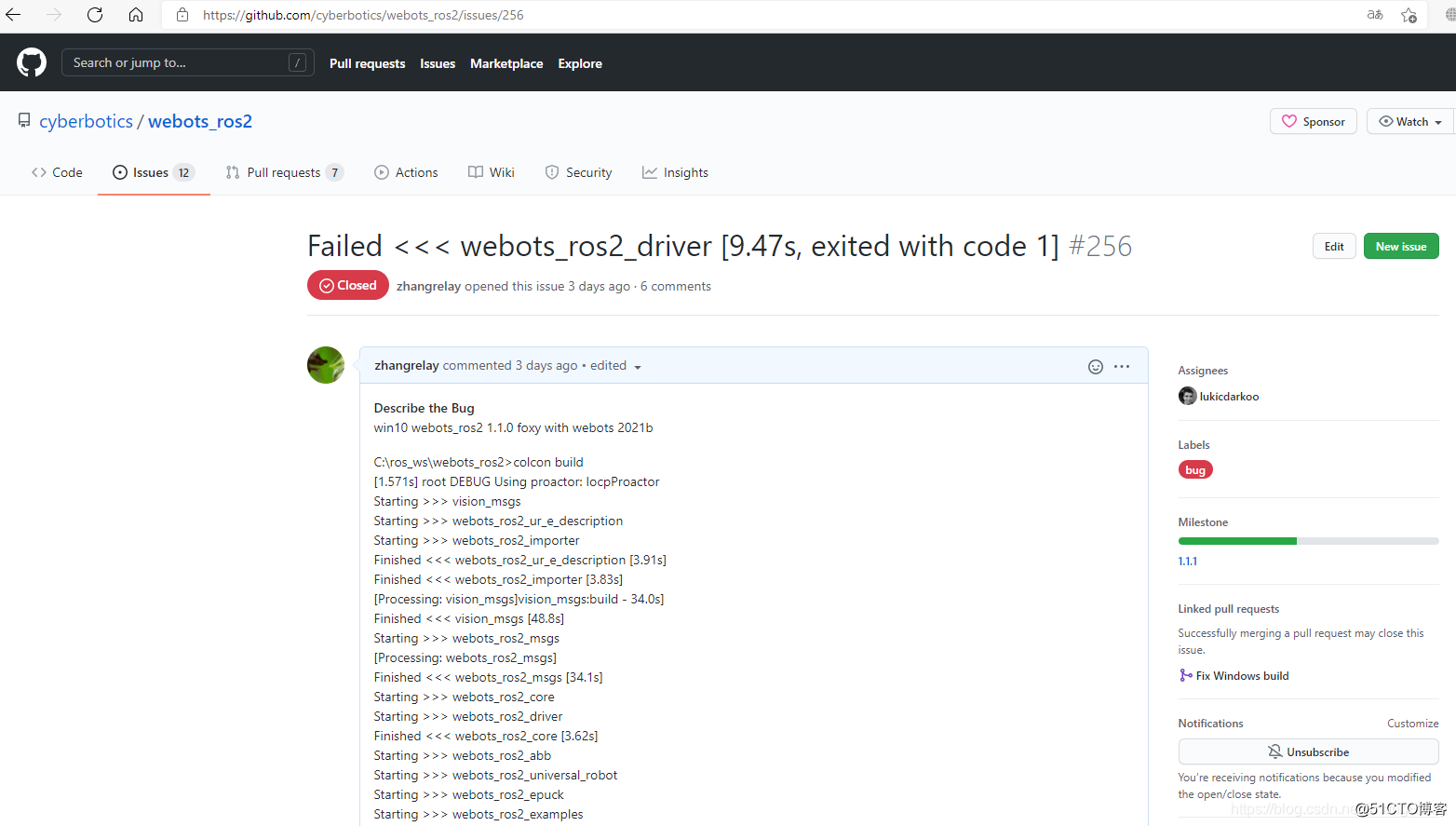
Task: Open the Fix Windows build pull request
Action: pos(1242,675)
